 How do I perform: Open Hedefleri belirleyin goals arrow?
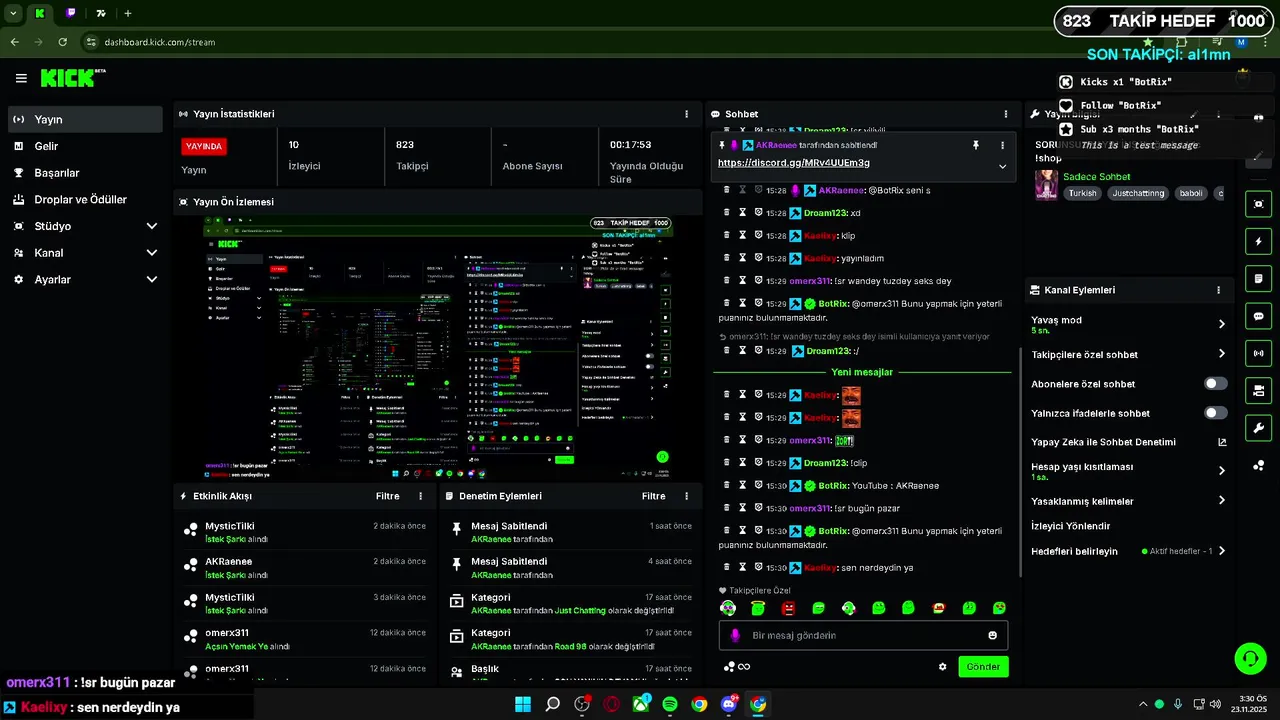coord(1221,551)
